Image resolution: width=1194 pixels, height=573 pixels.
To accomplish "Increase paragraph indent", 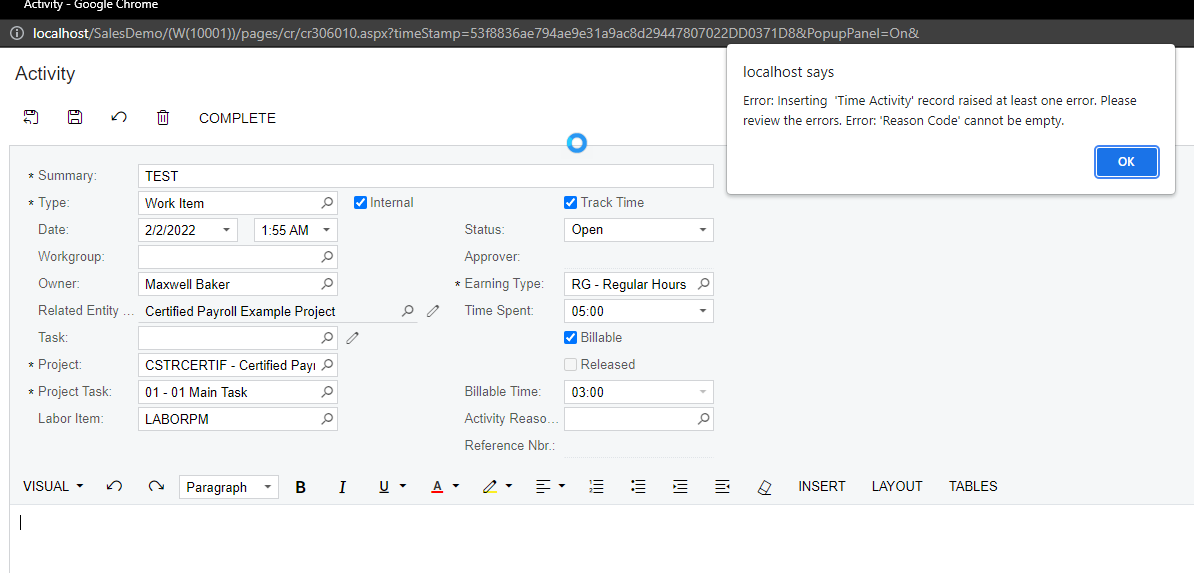I will [x=681, y=486].
